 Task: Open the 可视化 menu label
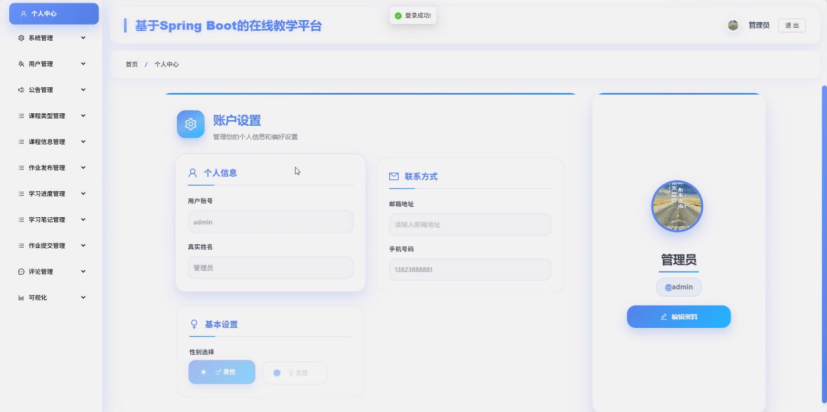click(37, 298)
